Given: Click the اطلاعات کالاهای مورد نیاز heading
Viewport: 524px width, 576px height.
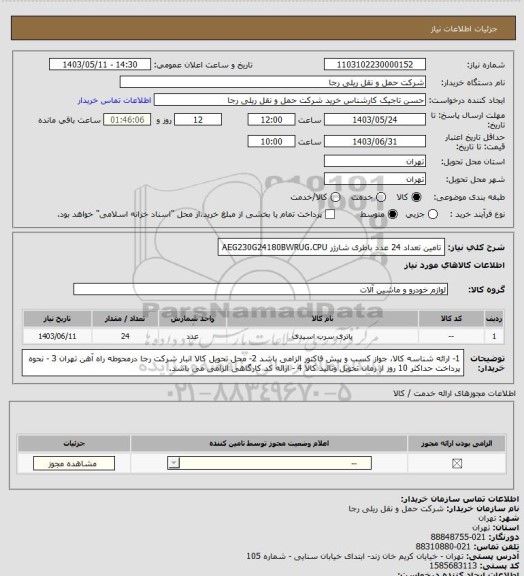Looking at the screenshot, I should [x=454, y=265].
